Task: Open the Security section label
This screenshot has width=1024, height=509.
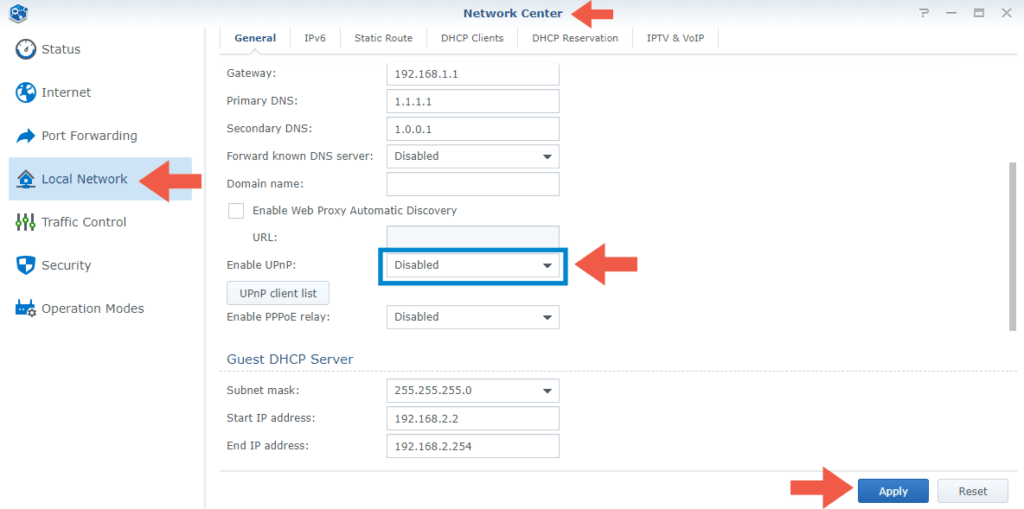Action: tap(66, 265)
